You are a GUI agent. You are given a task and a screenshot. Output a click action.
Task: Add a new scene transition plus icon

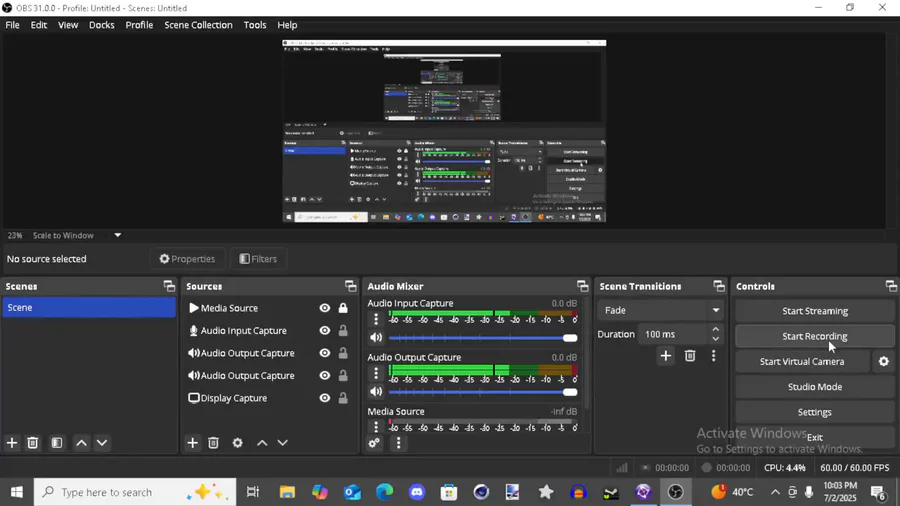pyautogui.click(x=665, y=356)
